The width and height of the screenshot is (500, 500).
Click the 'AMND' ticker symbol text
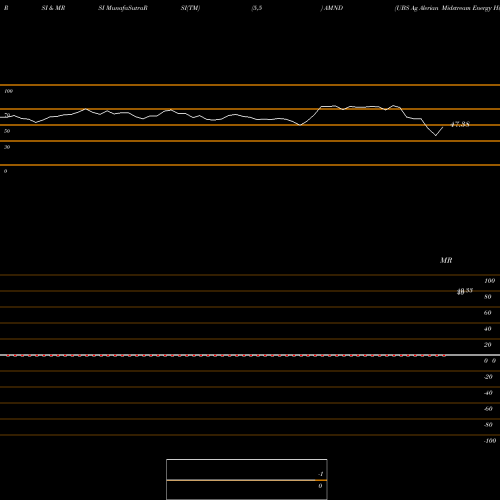(x=334, y=8)
